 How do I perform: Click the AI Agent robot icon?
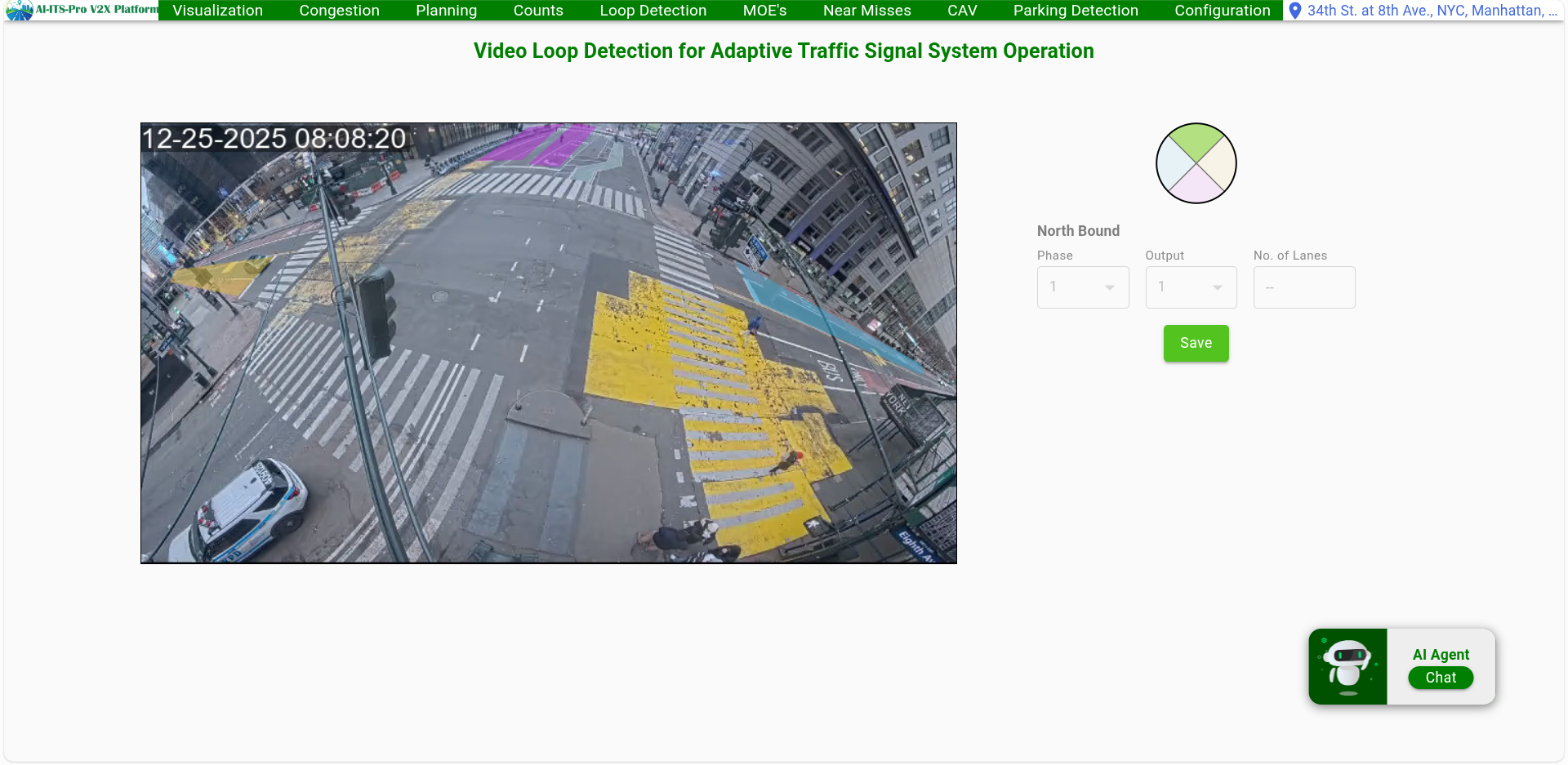[x=1346, y=665]
